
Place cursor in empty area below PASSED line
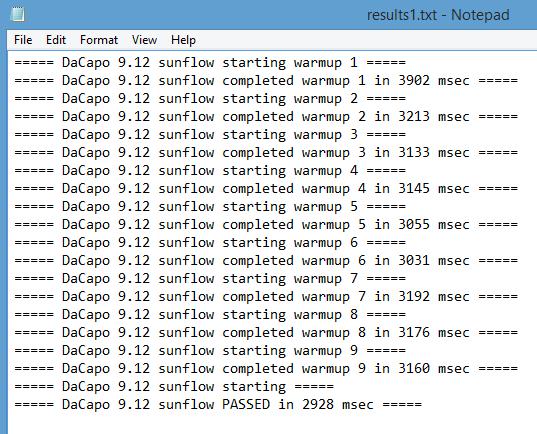[x=271, y=423]
